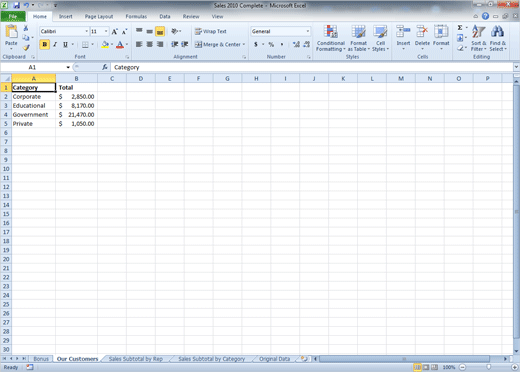The image size is (520, 372).
Task: Open the font size dropdown
Action: [x=106, y=31]
